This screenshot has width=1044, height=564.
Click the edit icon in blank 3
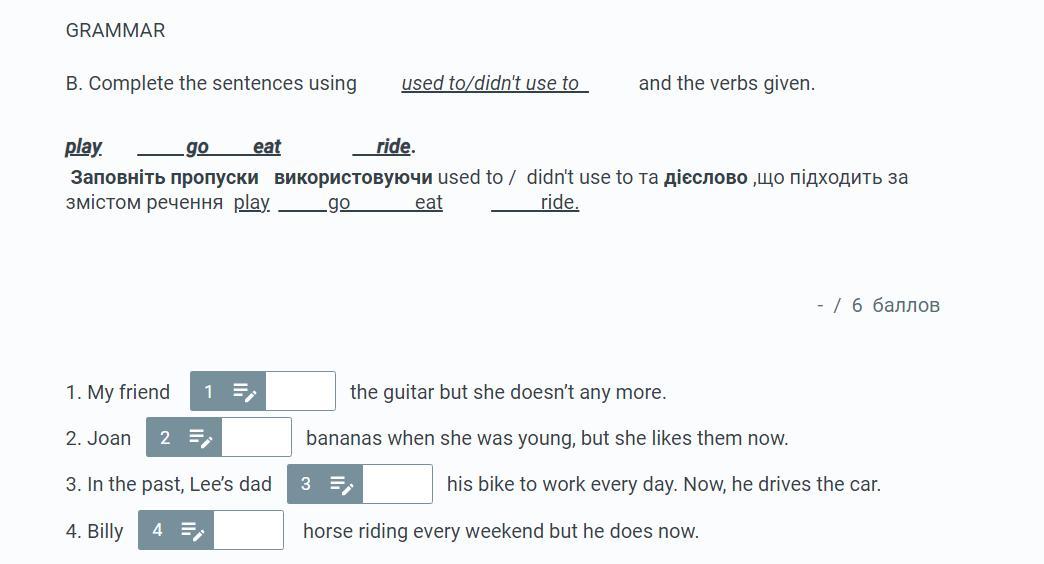click(x=342, y=485)
